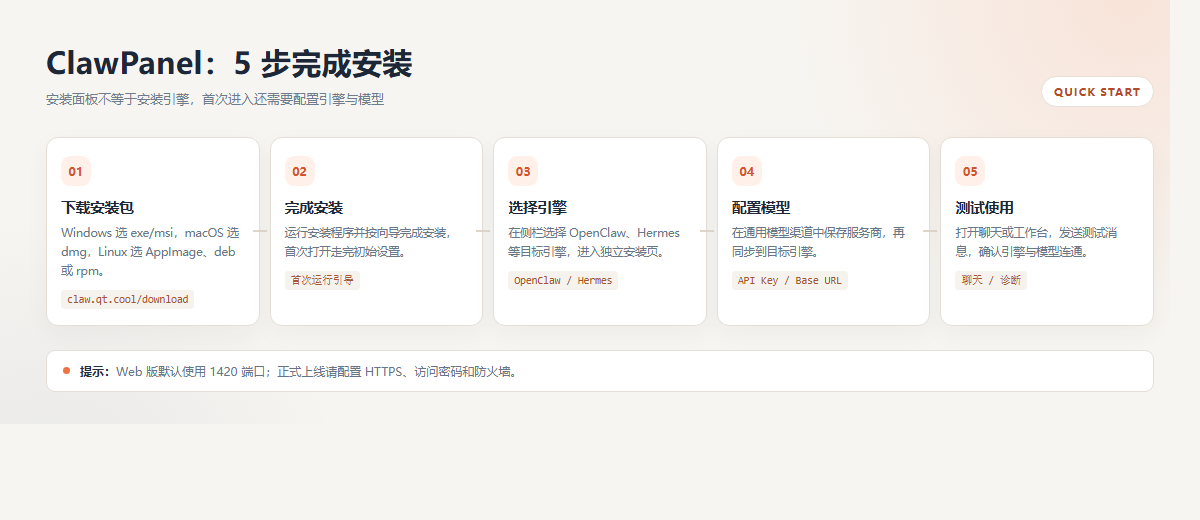Click the description starting 运行安装程序并按向导
Screen dimensions: 1200x520
[x=369, y=242]
